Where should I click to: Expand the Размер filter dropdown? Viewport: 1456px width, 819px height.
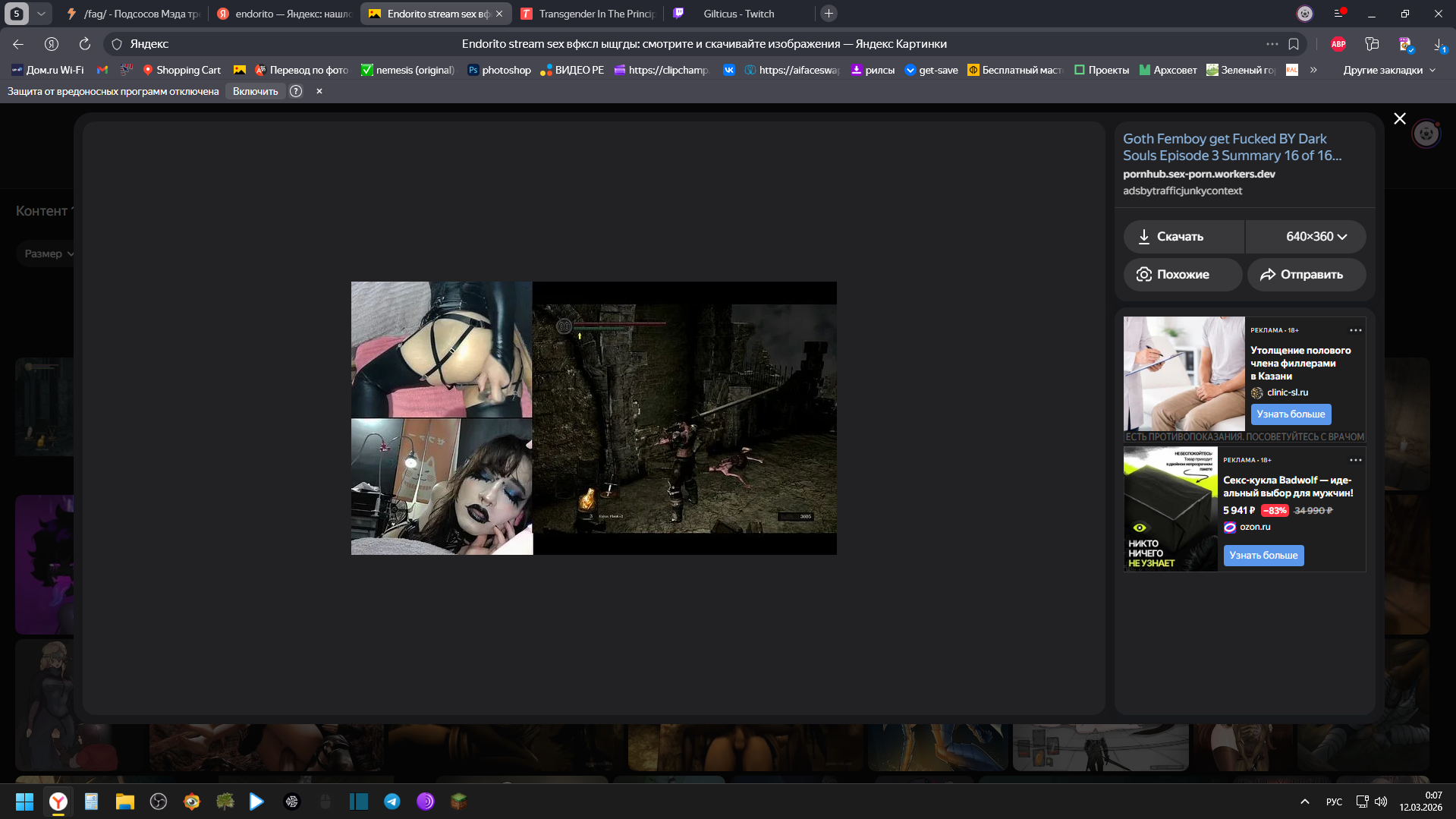49,254
